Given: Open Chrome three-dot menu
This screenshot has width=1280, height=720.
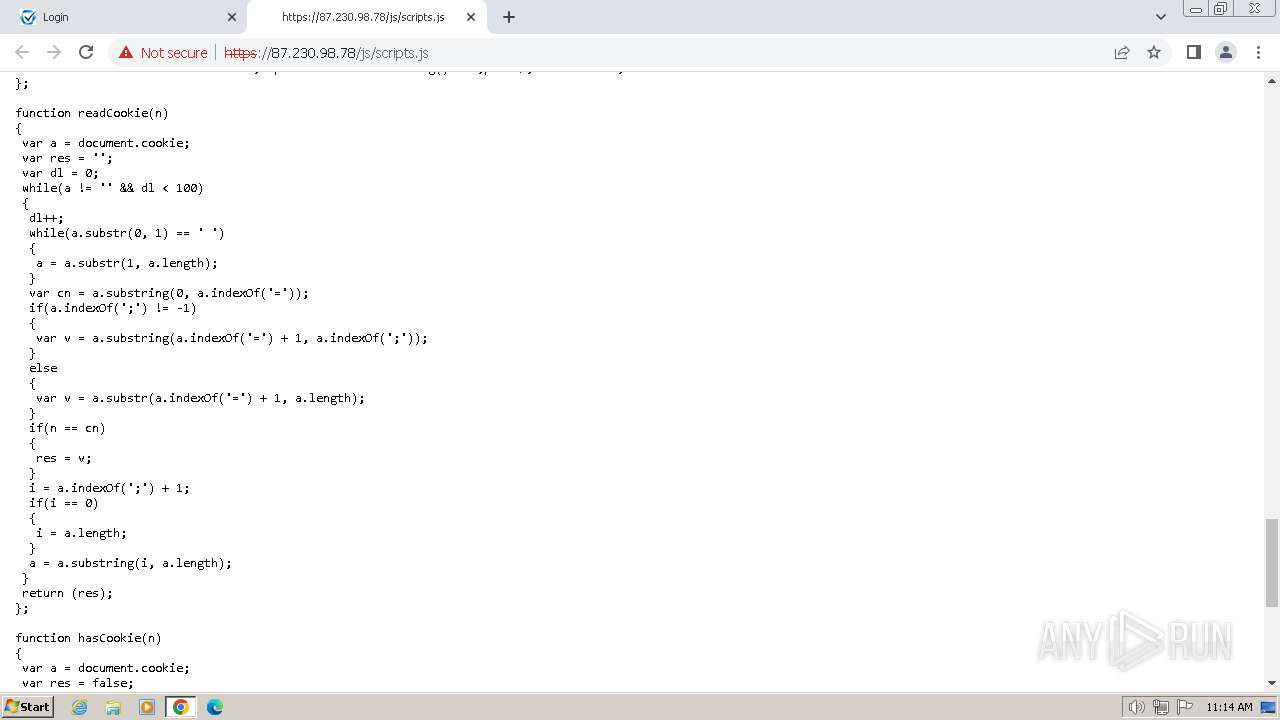Looking at the screenshot, I should point(1257,52).
